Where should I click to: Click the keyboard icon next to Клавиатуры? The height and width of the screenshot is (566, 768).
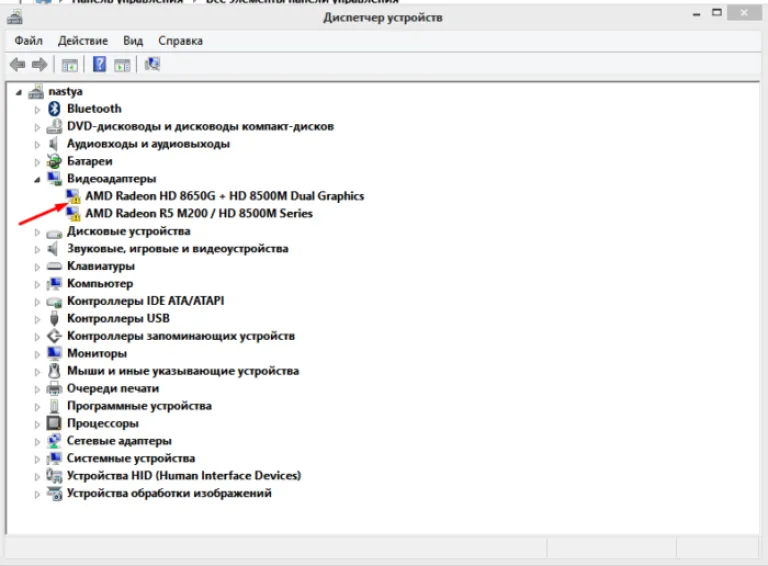tap(54, 266)
